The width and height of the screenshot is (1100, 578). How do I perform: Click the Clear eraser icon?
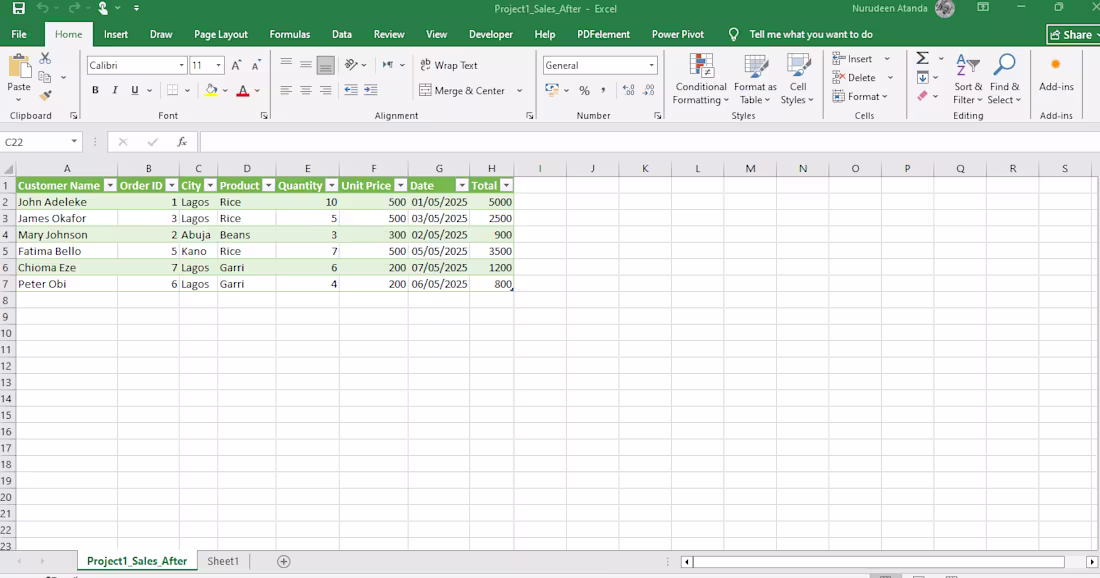[x=923, y=96]
